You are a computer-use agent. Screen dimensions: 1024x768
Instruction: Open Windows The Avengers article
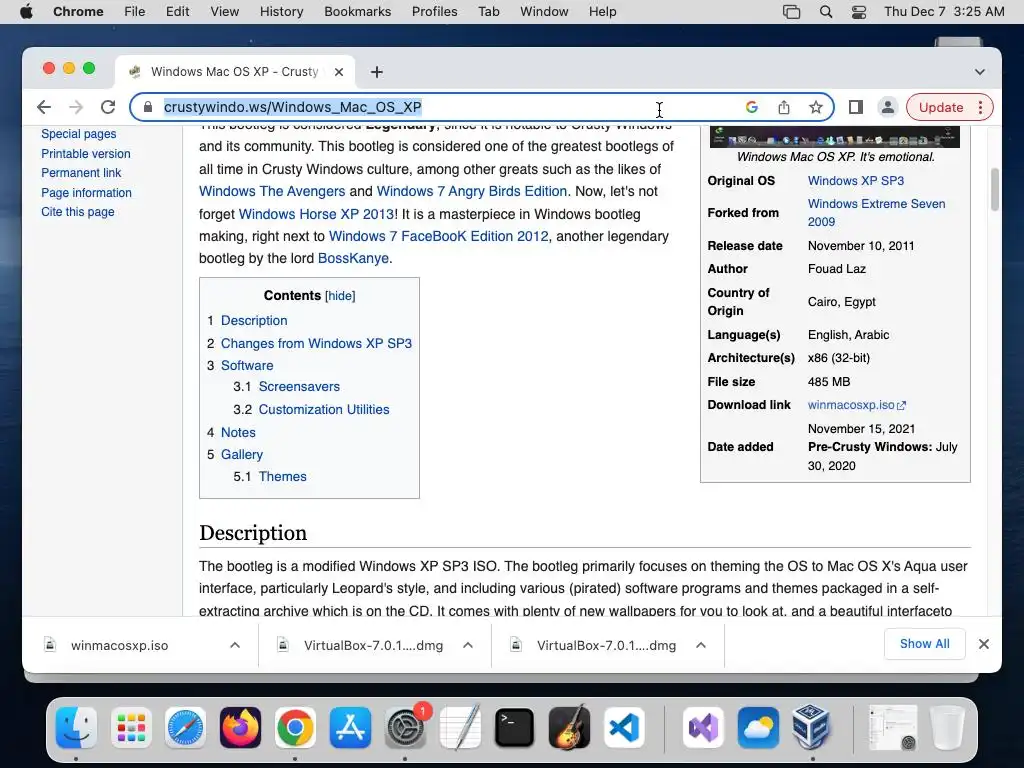[x=272, y=191]
